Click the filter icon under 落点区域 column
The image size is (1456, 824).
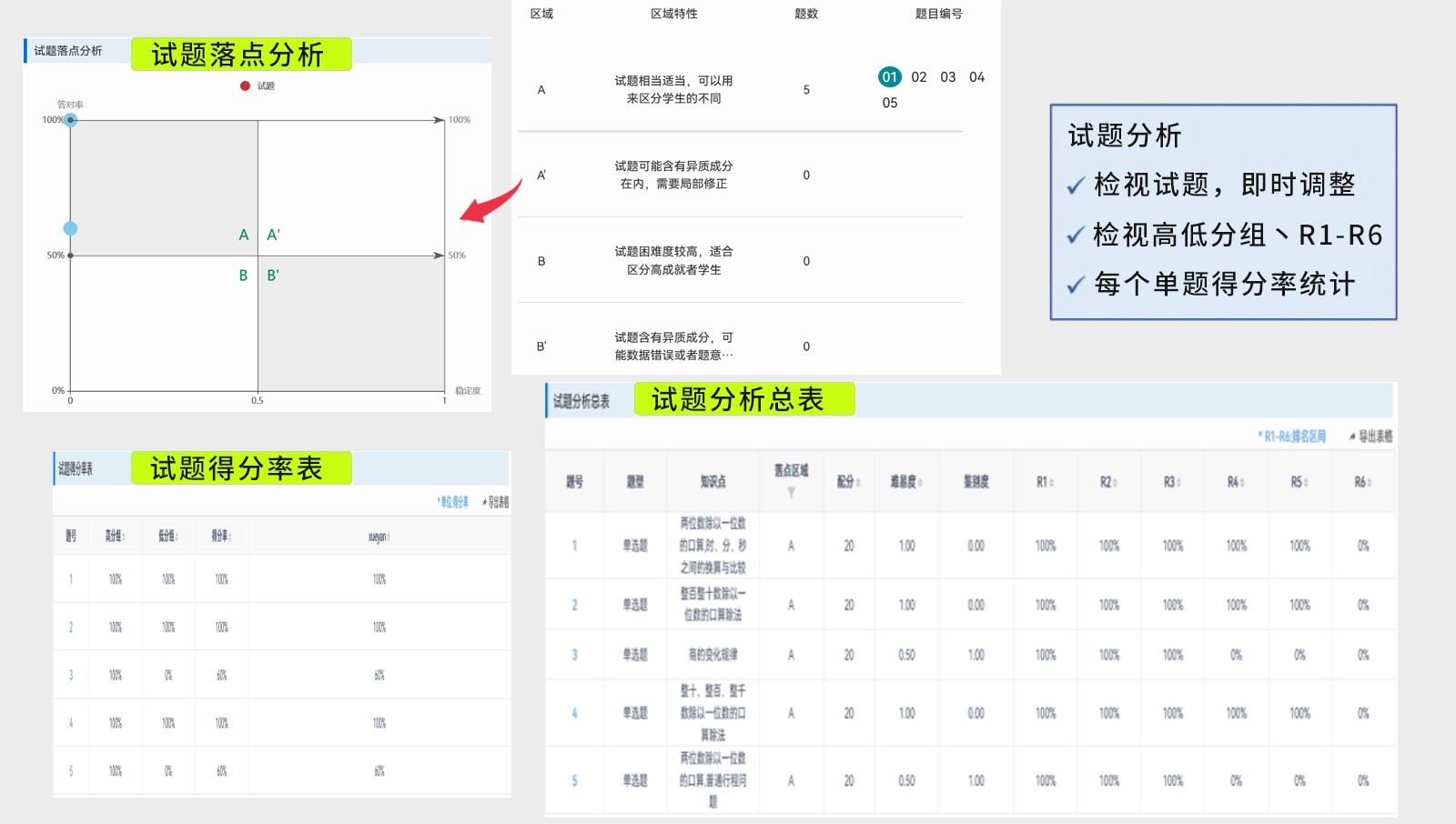tap(791, 493)
